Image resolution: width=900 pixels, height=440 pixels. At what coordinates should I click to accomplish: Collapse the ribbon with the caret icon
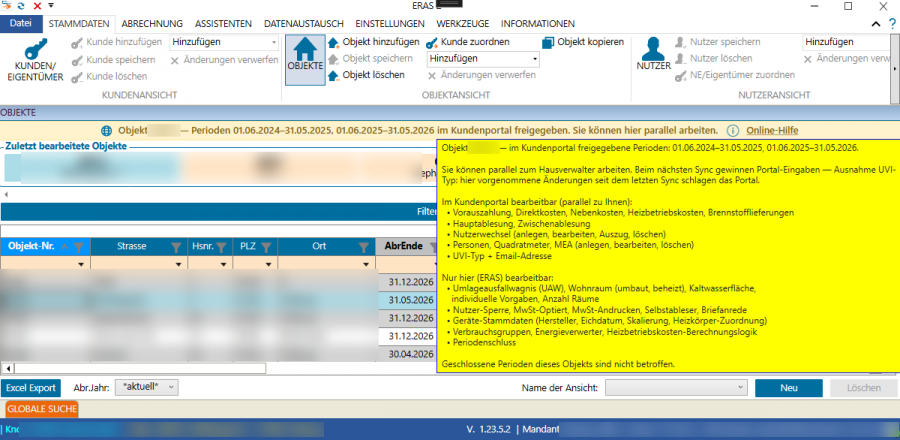point(876,24)
